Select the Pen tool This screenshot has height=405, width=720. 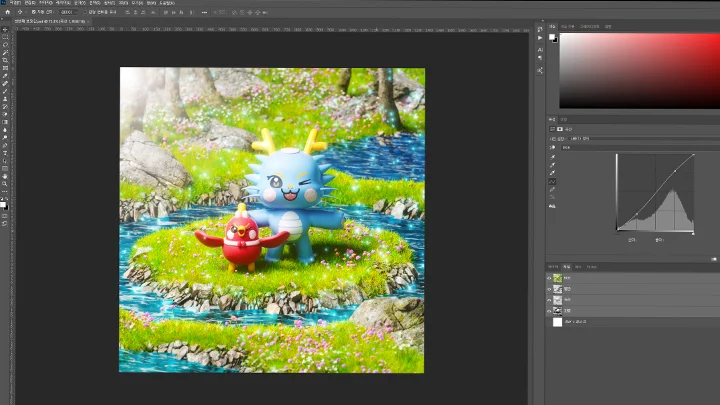point(5,145)
